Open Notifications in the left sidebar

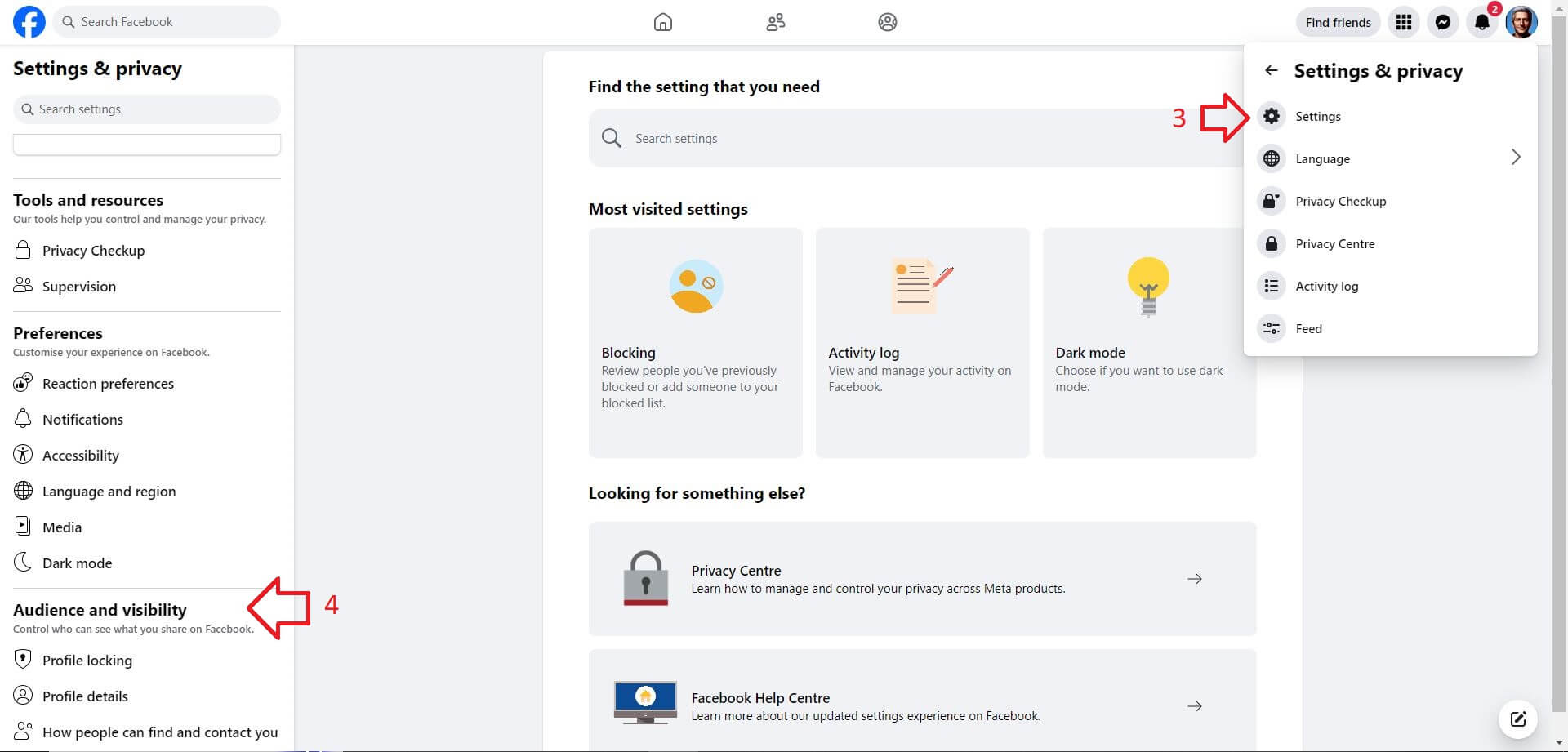(x=82, y=419)
